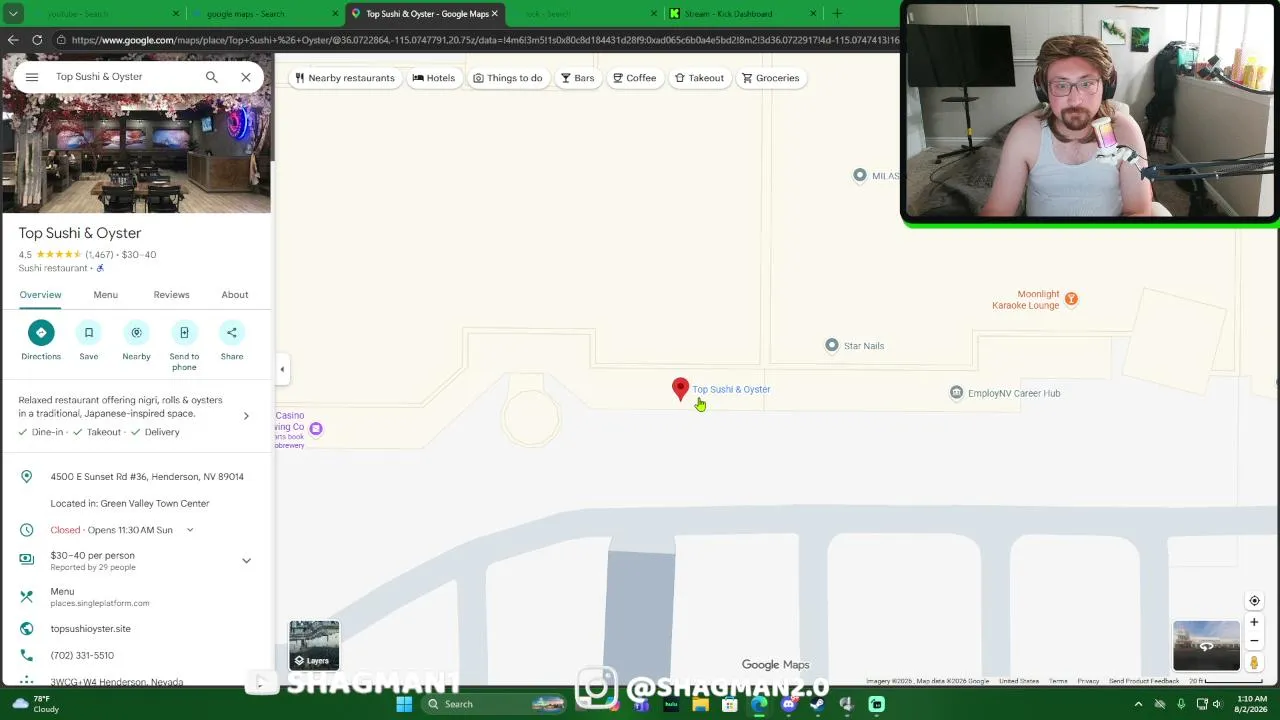This screenshot has height=720, width=1280.
Task: Click the Send to phone icon
Action: click(184, 333)
